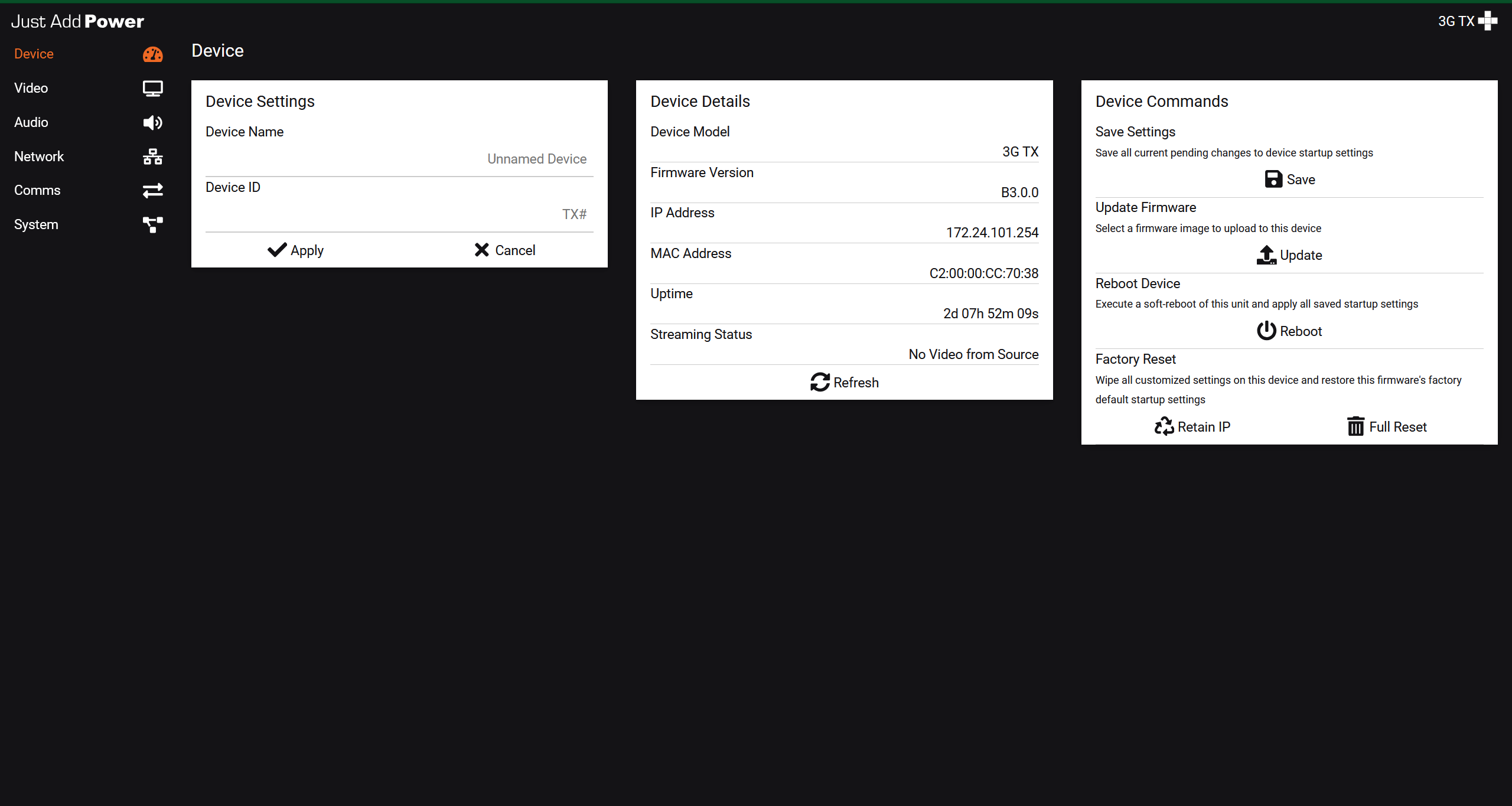Viewport: 1512px width, 806px height.
Task: Click the Audio speaker icon
Action: [152, 122]
